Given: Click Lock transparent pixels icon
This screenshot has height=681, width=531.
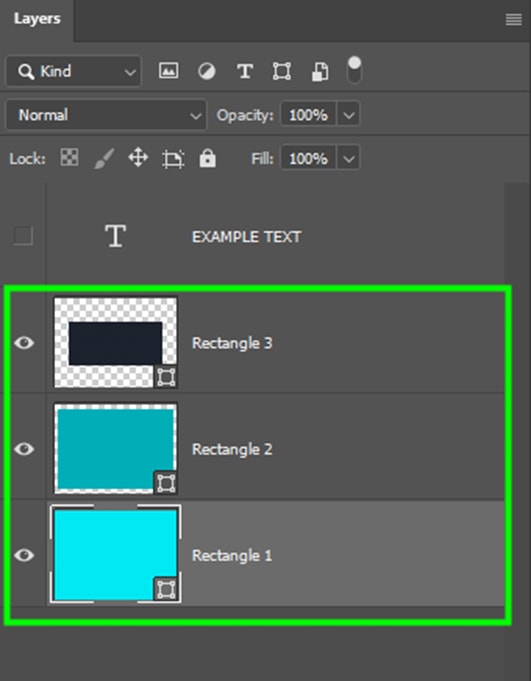Looking at the screenshot, I should 69,157.
